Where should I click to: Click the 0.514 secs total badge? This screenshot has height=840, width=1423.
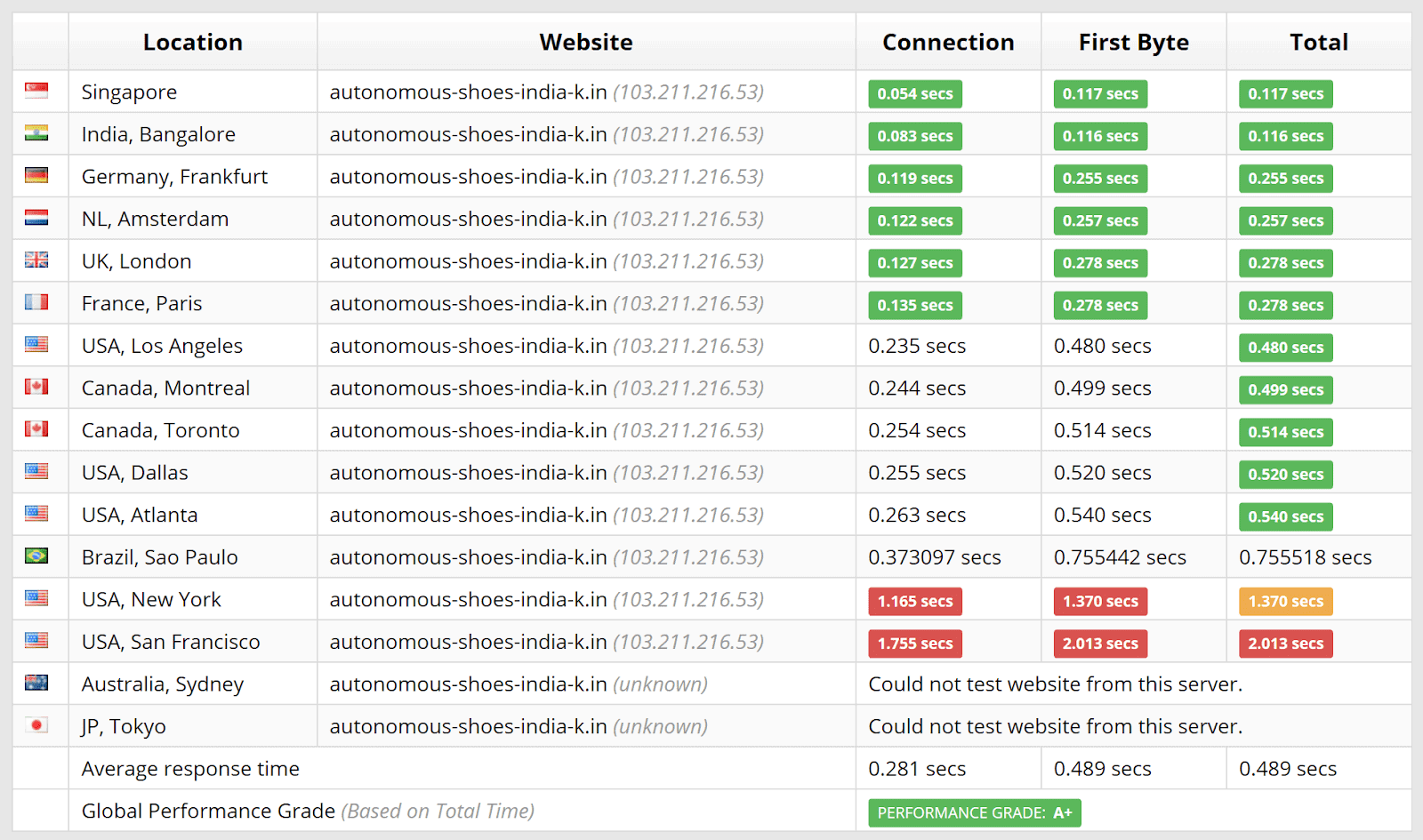coord(1286,431)
